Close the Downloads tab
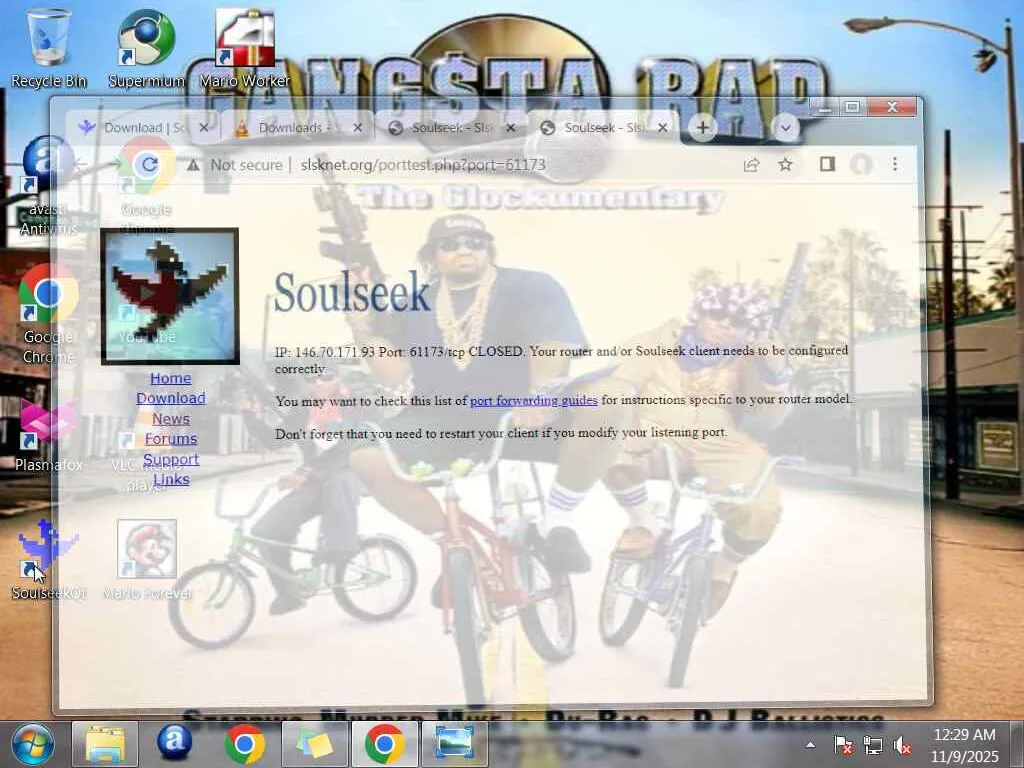The image size is (1024, 768). coord(357,127)
